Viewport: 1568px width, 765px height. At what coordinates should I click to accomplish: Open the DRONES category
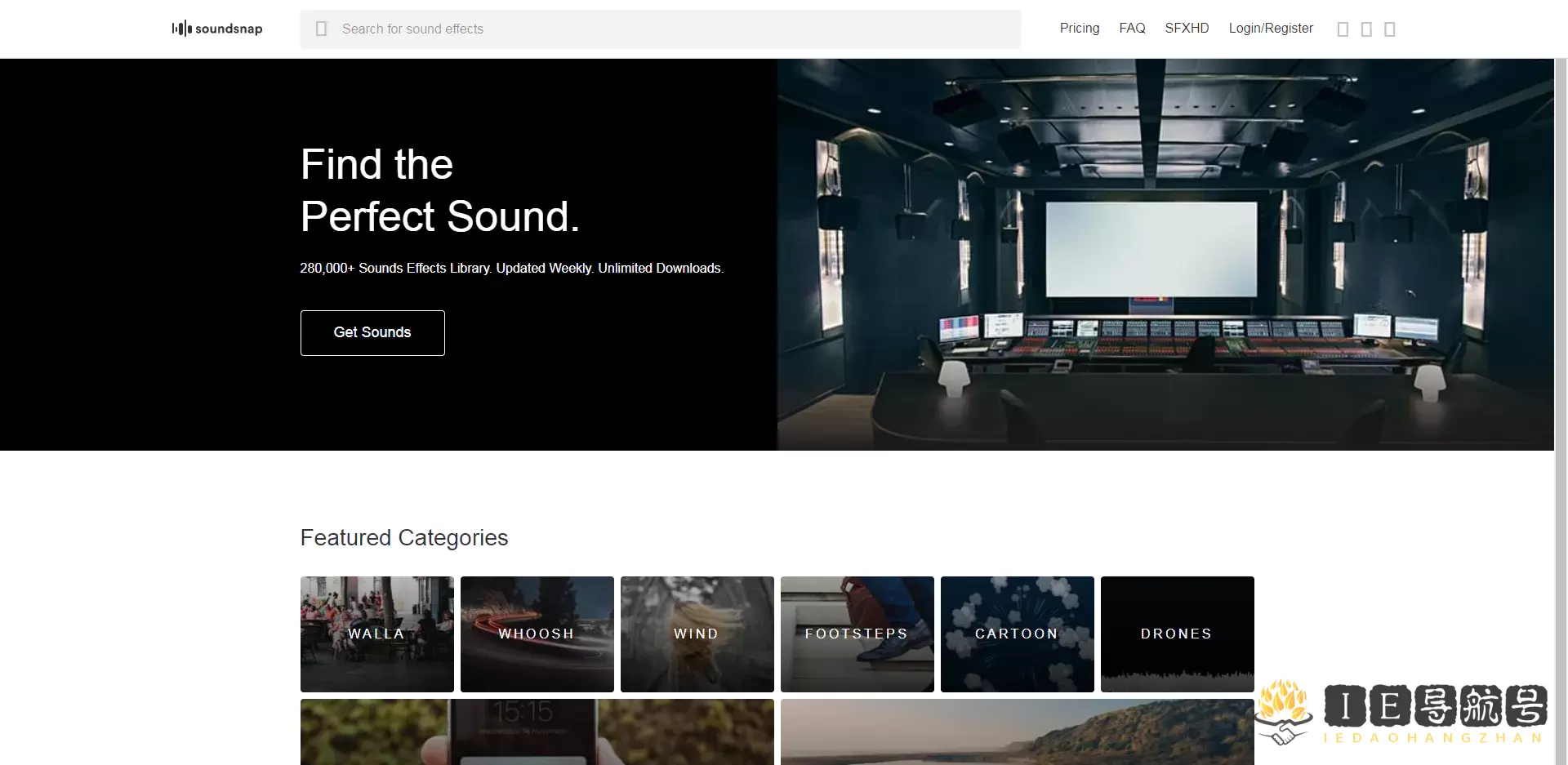[x=1177, y=634]
